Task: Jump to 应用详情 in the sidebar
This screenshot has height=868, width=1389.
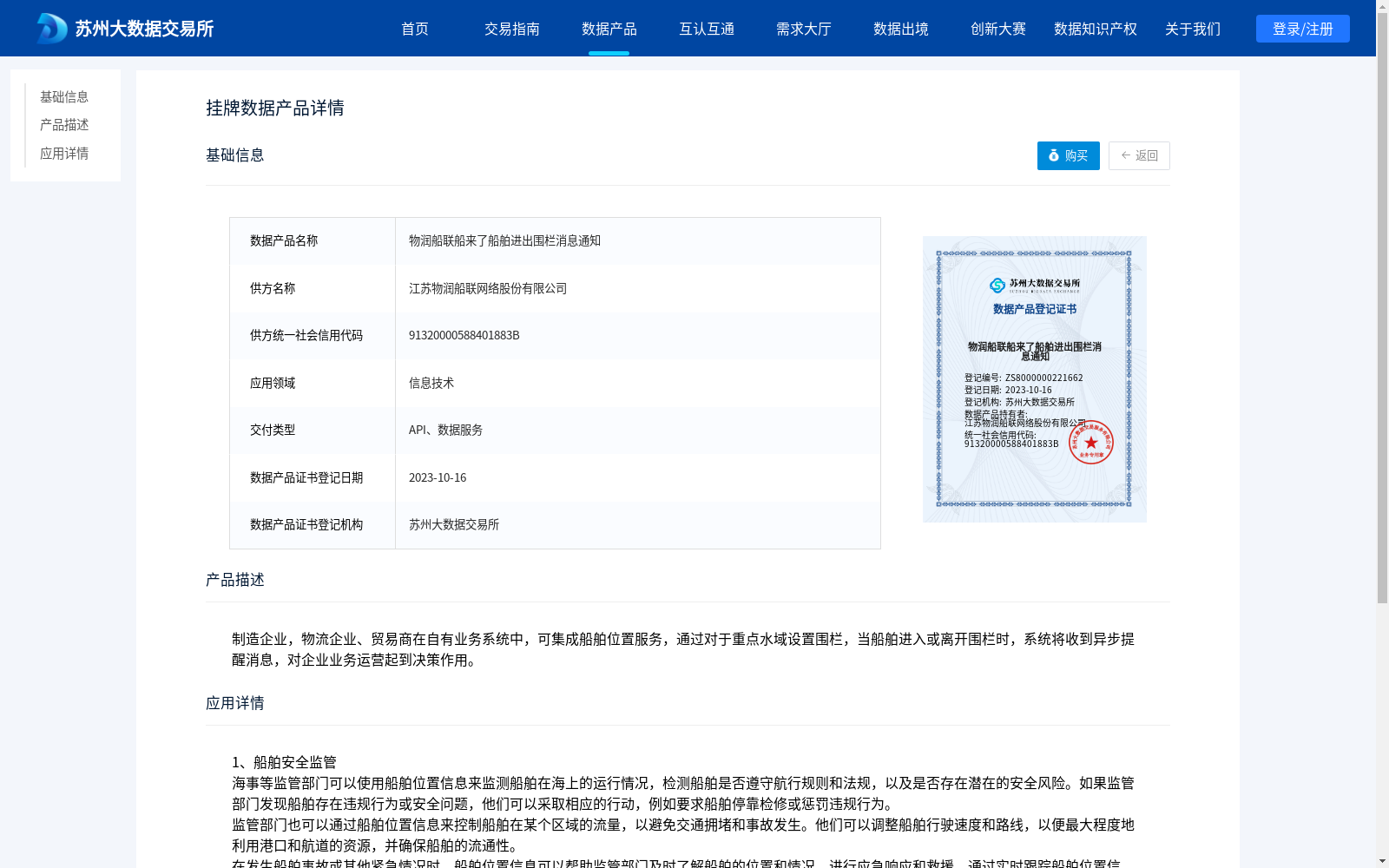Action: click(64, 154)
